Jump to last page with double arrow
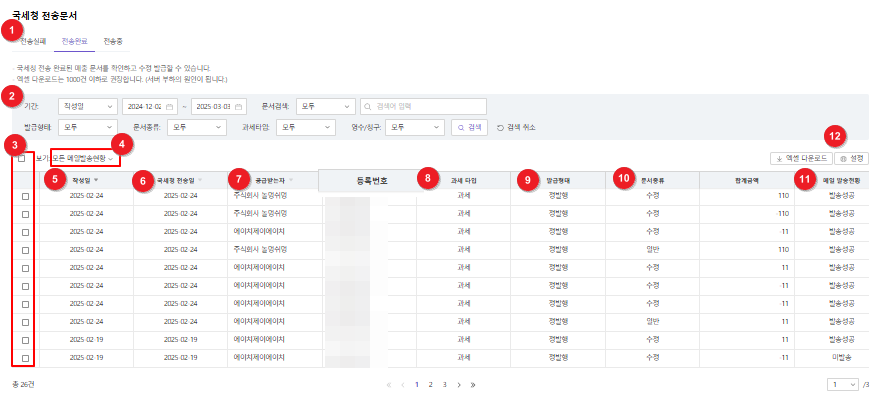 point(472,384)
